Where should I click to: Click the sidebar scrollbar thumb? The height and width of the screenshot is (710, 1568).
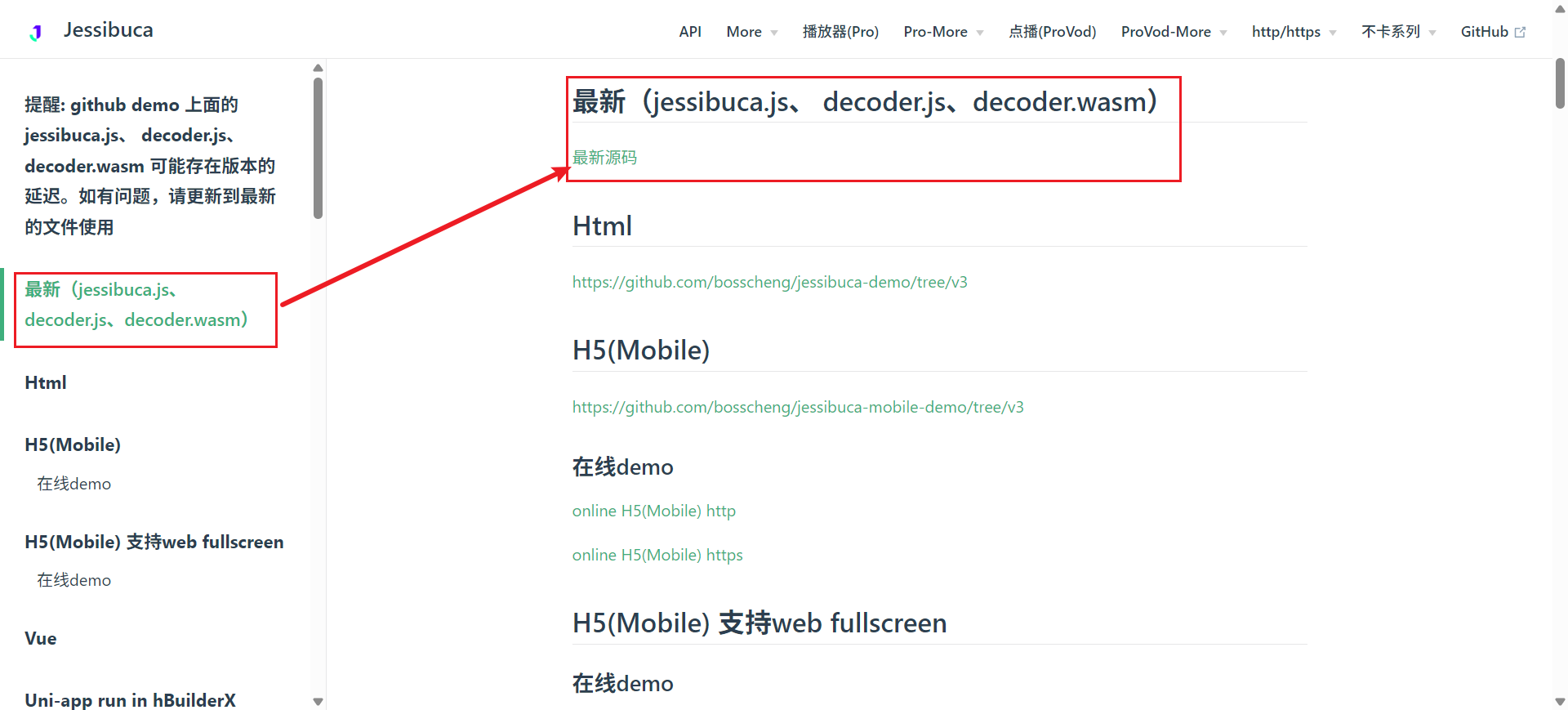click(318, 148)
